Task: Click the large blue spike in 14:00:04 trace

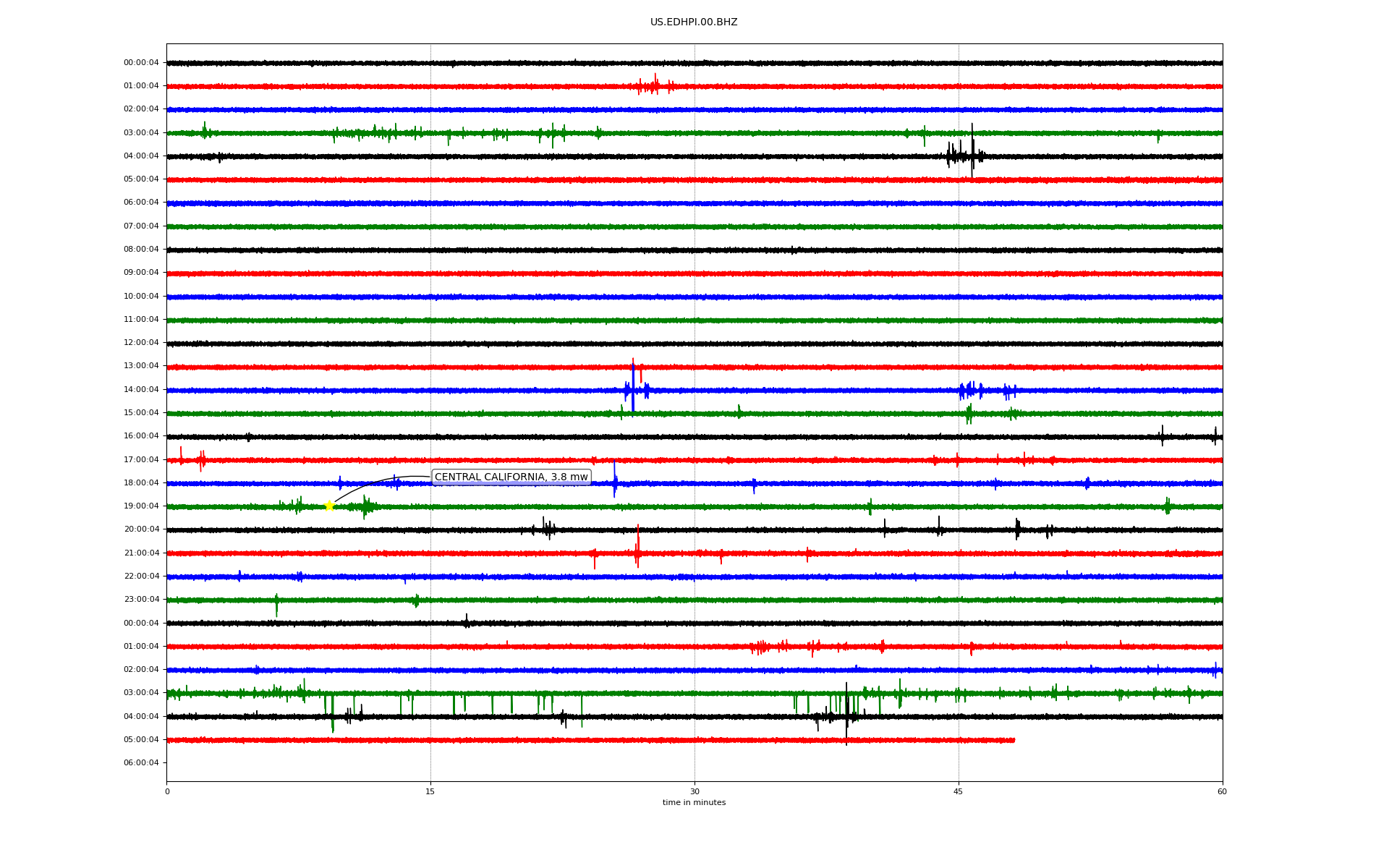Action: coord(633,388)
